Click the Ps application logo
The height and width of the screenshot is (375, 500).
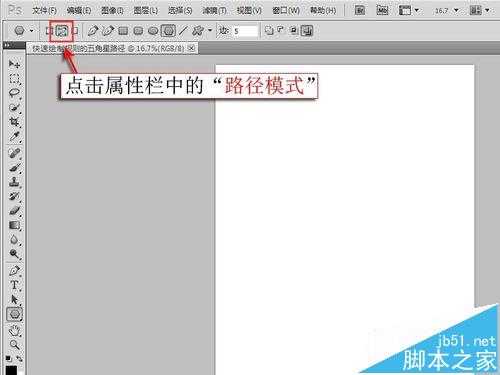coord(15,10)
